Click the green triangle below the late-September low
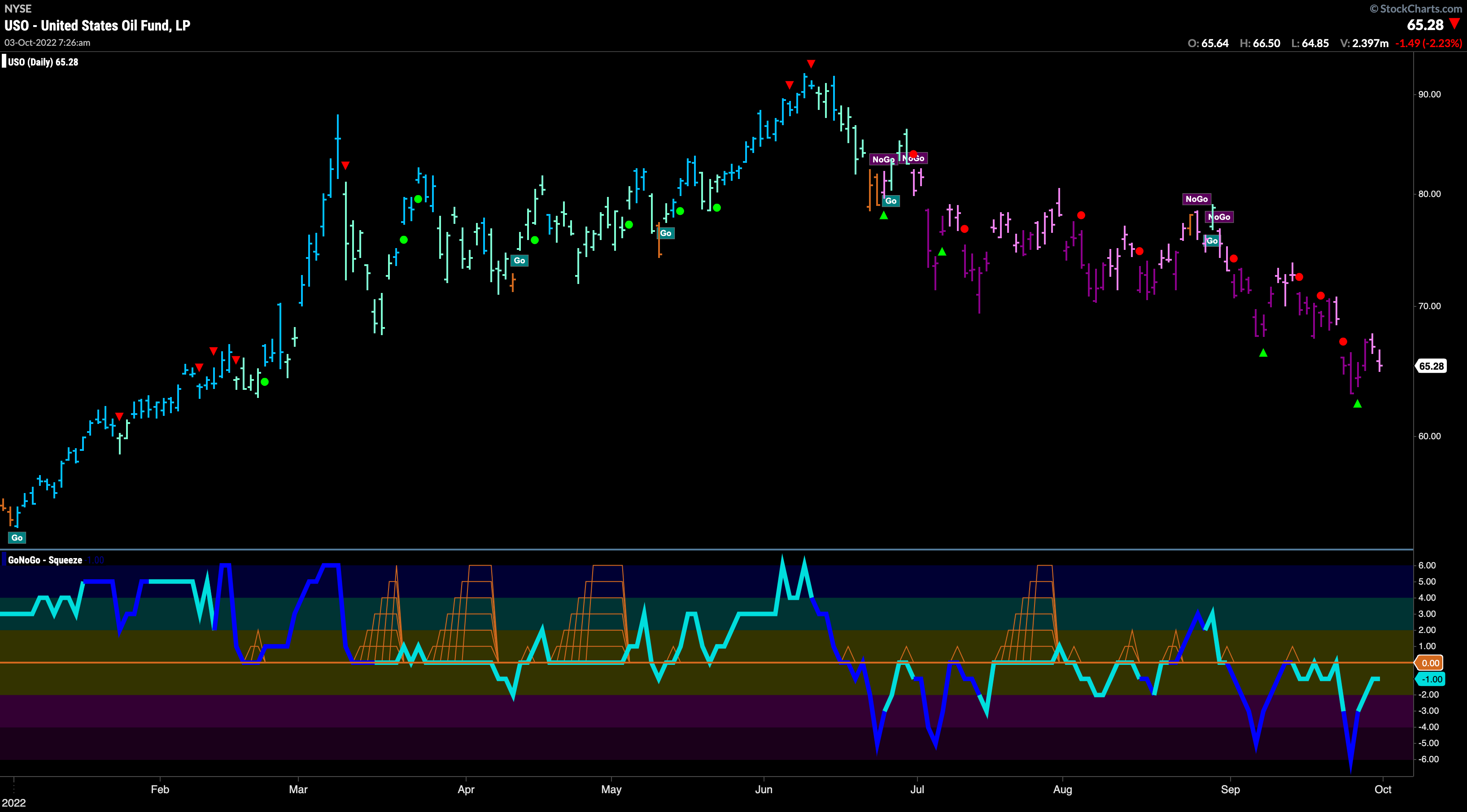Screen dimensions: 1467x812 pos(1358,404)
